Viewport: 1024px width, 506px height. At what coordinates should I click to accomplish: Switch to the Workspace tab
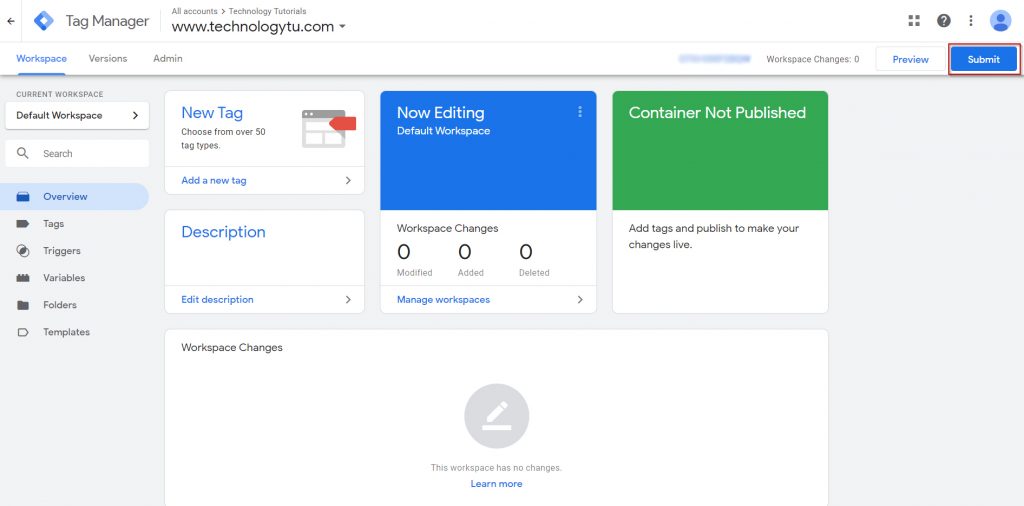(x=41, y=59)
